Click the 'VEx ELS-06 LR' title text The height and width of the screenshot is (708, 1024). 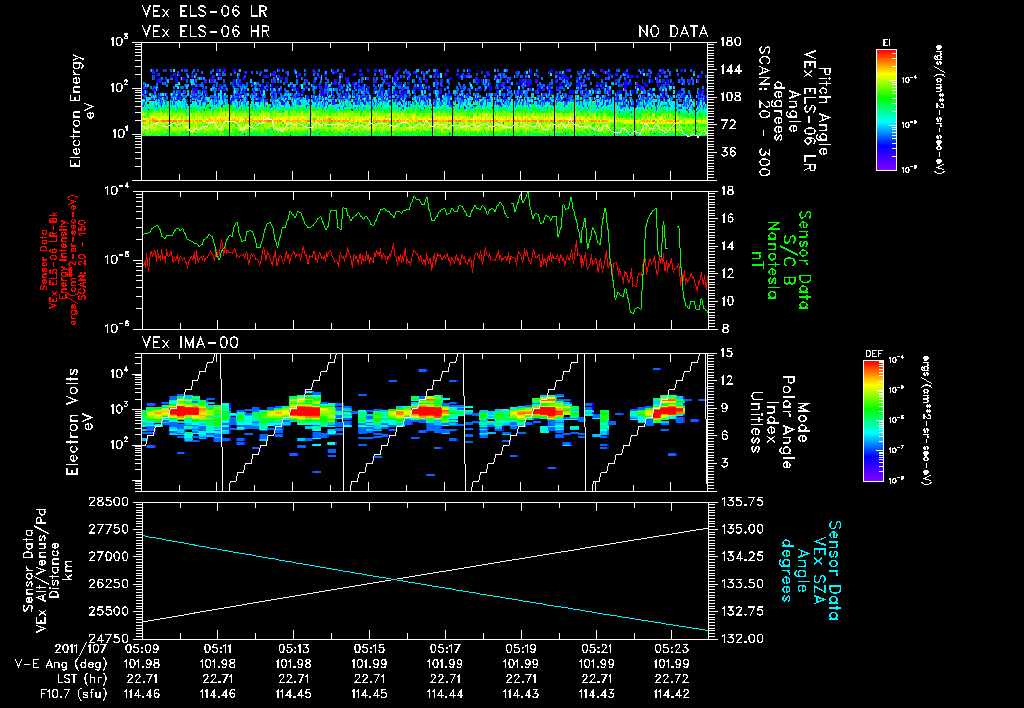point(205,12)
